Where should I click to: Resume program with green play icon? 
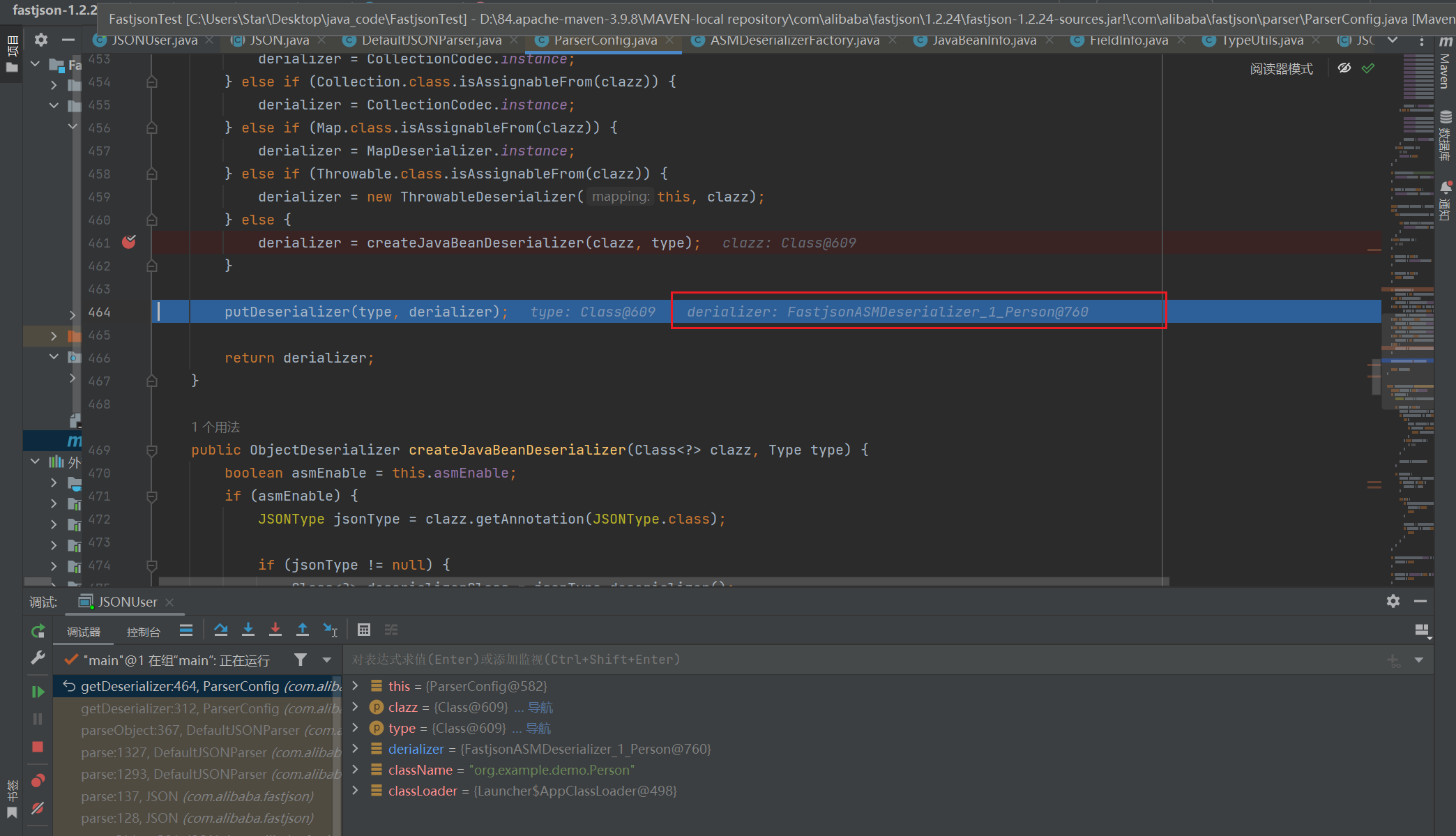click(38, 692)
